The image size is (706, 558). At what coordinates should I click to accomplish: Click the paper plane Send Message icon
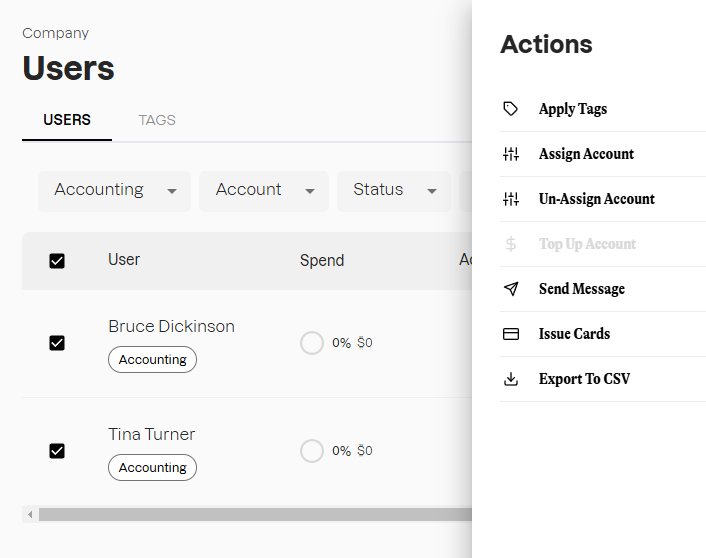511,289
